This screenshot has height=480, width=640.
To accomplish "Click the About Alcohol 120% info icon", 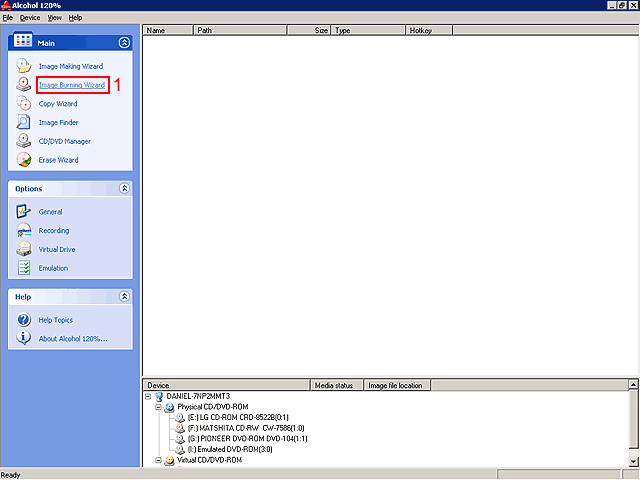I will (24, 338).
